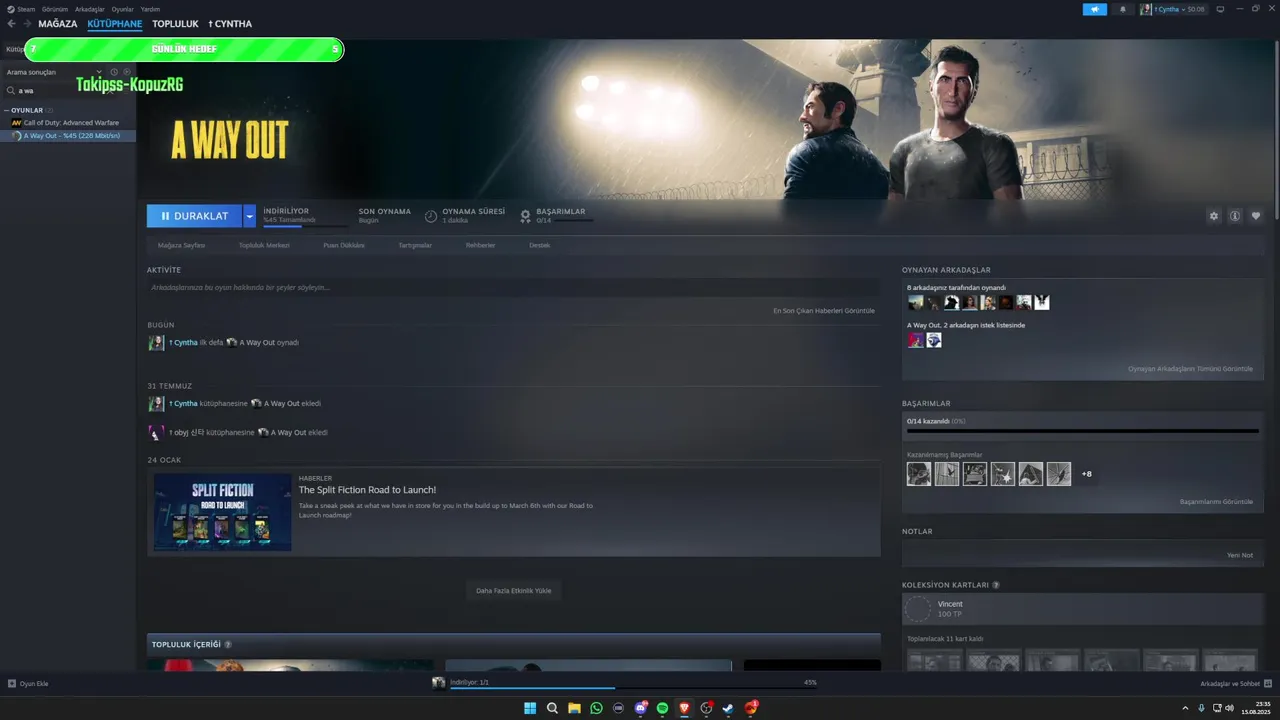
Task: Open Topluluk Merkezi link
Action: click(264, 245)
